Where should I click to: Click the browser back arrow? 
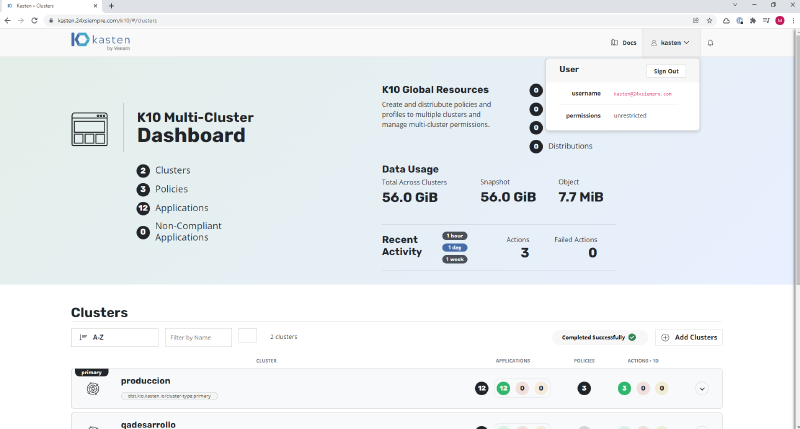(x=7, y=20)
